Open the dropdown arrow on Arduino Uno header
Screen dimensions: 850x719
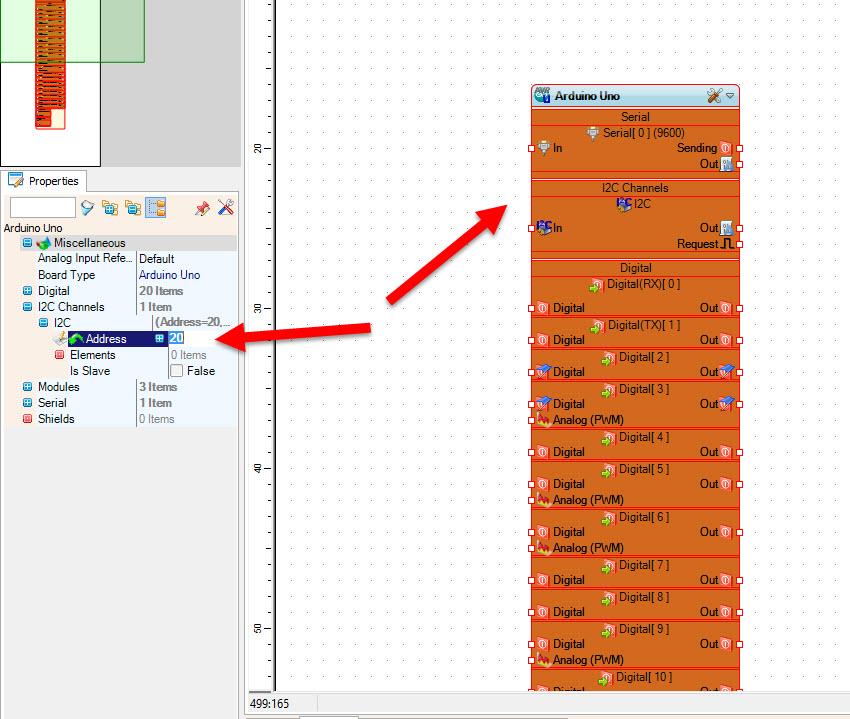pos(730,96)
